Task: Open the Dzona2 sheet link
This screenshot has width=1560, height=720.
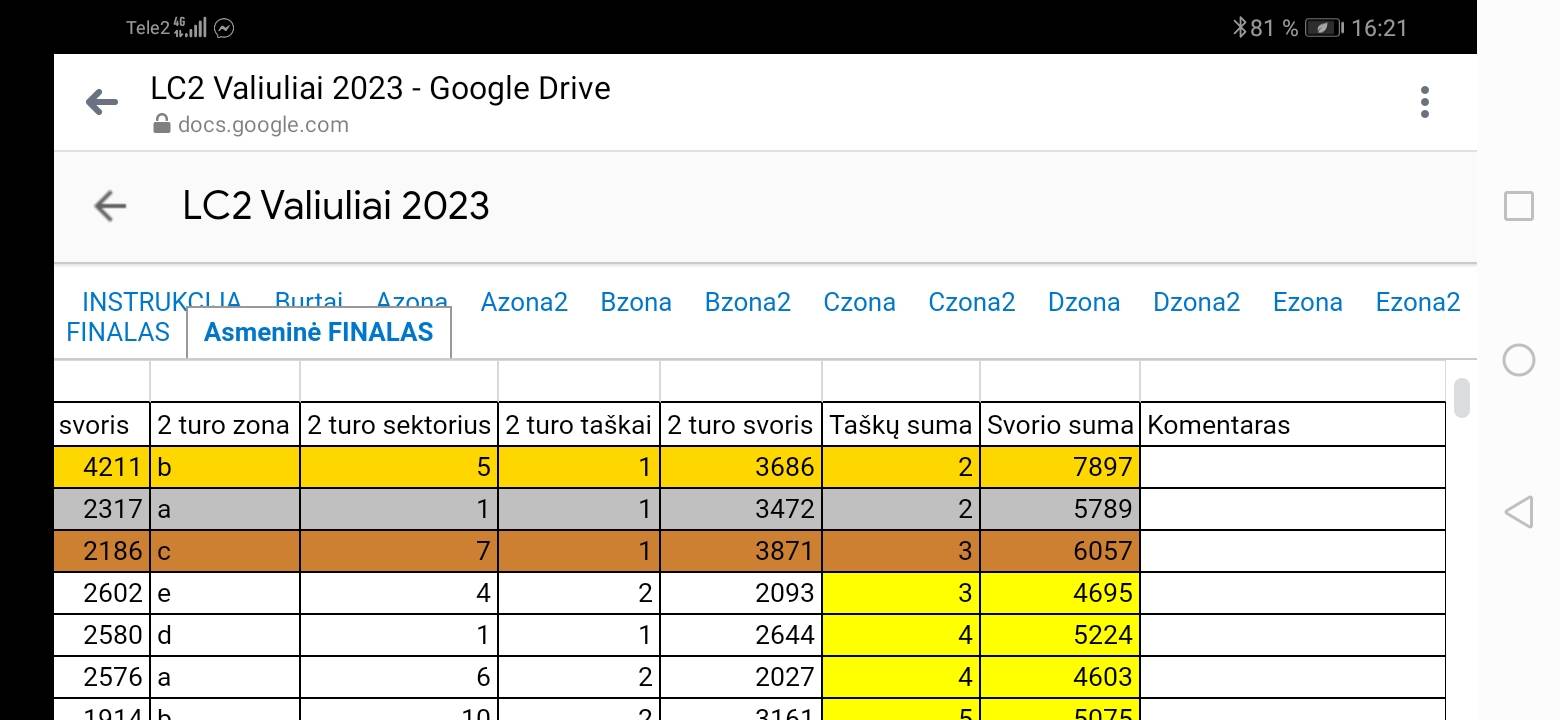Action: 1196,302
